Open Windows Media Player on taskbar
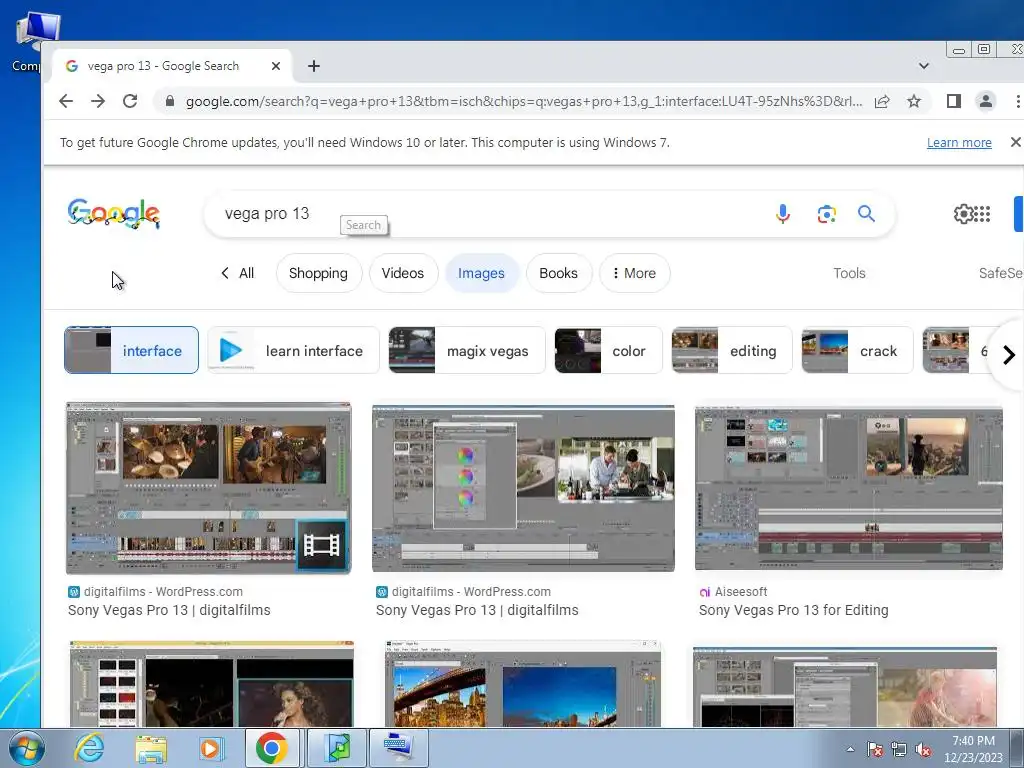 210,748
